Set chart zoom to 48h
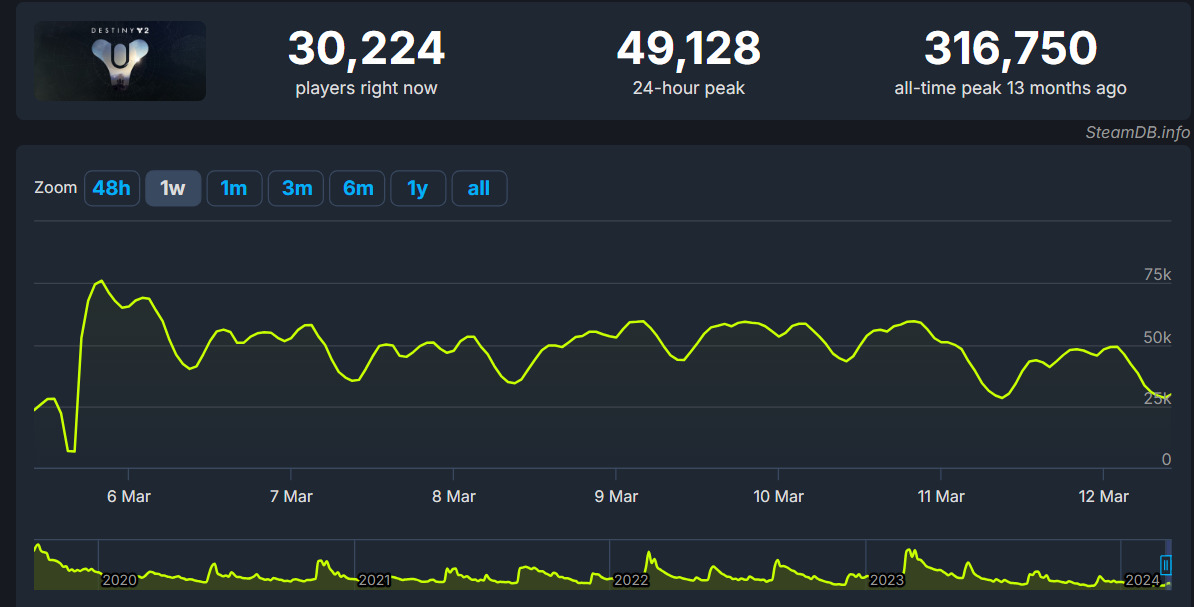1194x607 pixels. pyautogui.click(x=111, y=188)
